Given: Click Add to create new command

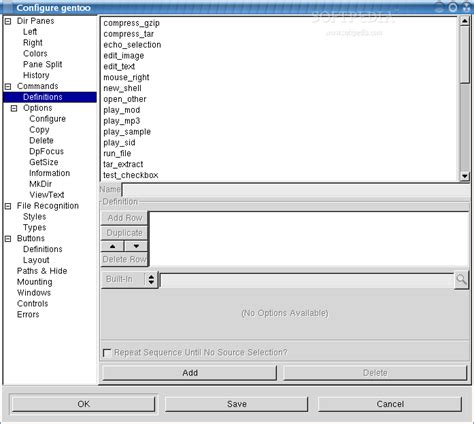Looking at the screenshot, I should click(x=190, y=373).
